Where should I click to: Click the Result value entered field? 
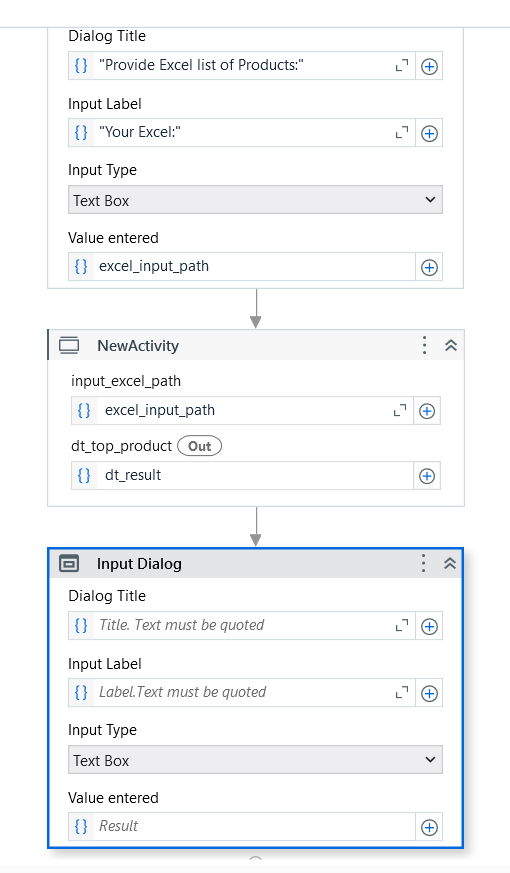[x=253, y=827]
